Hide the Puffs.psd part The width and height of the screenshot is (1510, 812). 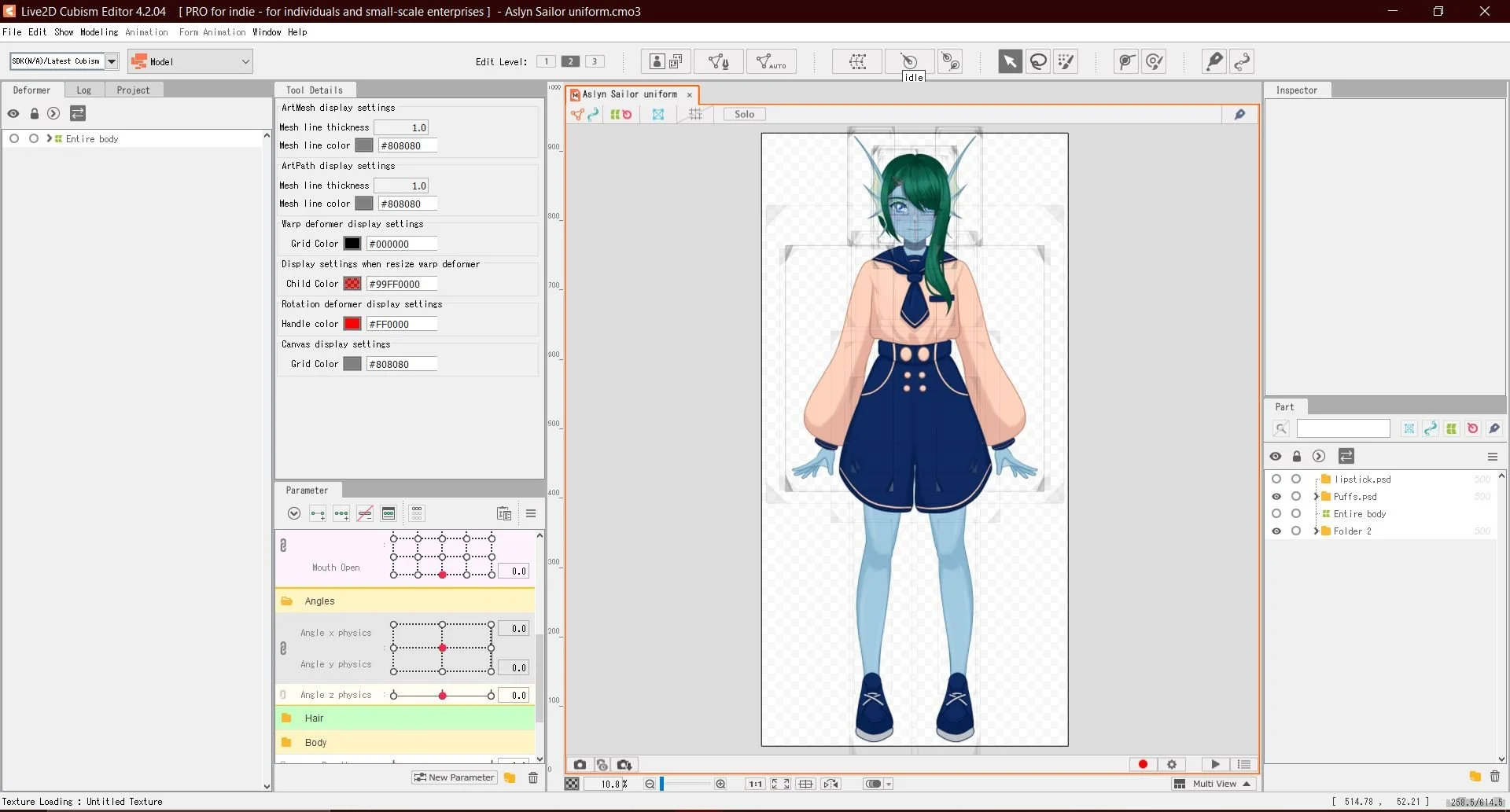click(x=1276, y=497)
